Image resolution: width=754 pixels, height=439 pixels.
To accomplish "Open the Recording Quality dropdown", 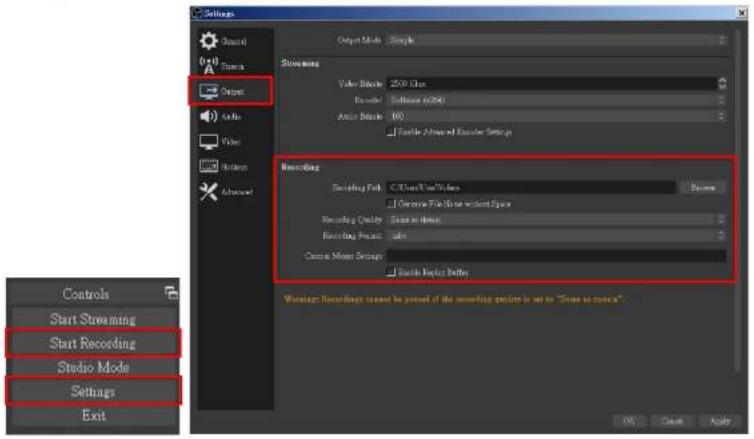I will [x=556, y=220].
